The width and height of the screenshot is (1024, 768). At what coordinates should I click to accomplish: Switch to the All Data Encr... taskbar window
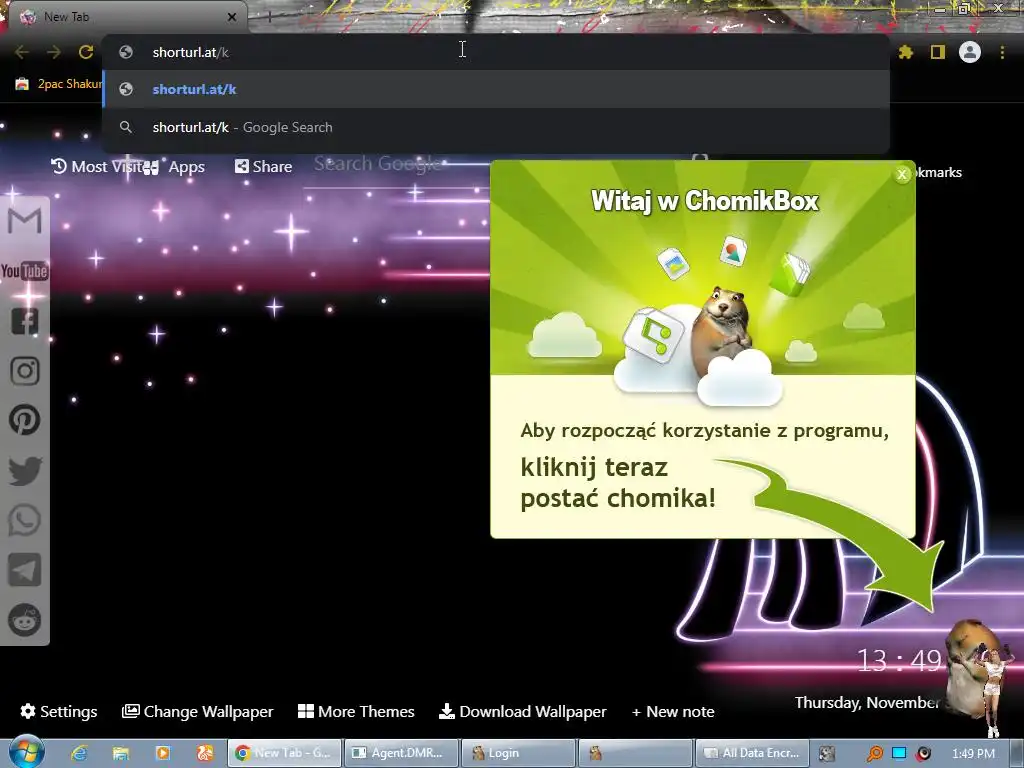[752, 753]
